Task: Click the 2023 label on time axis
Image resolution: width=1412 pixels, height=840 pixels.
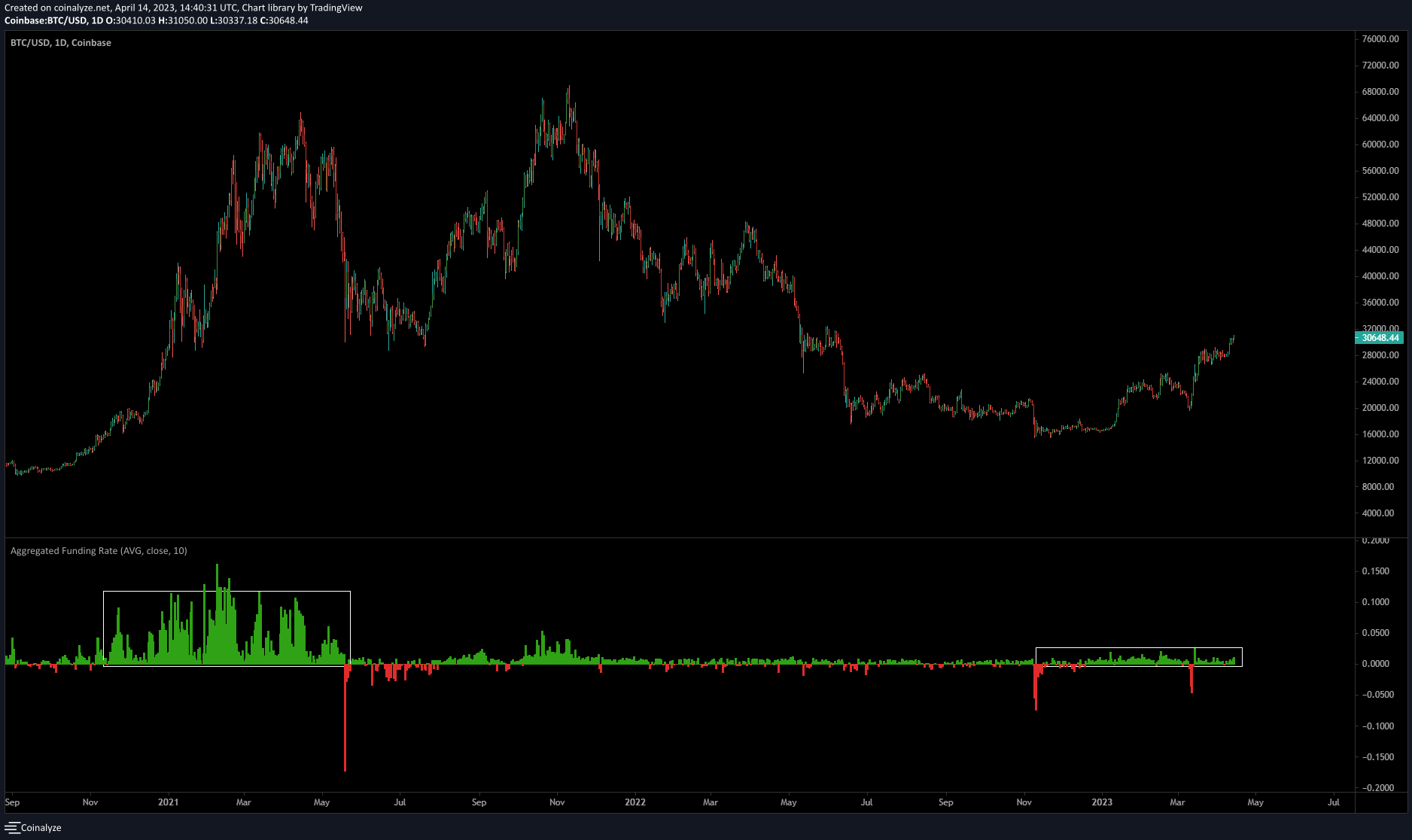Action: (x=1102, y=802)
